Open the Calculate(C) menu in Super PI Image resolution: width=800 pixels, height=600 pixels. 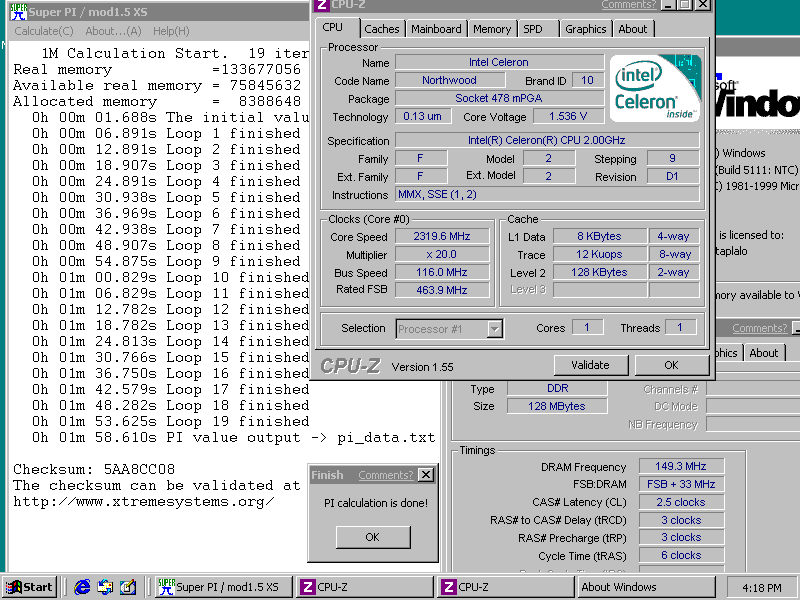44,31
